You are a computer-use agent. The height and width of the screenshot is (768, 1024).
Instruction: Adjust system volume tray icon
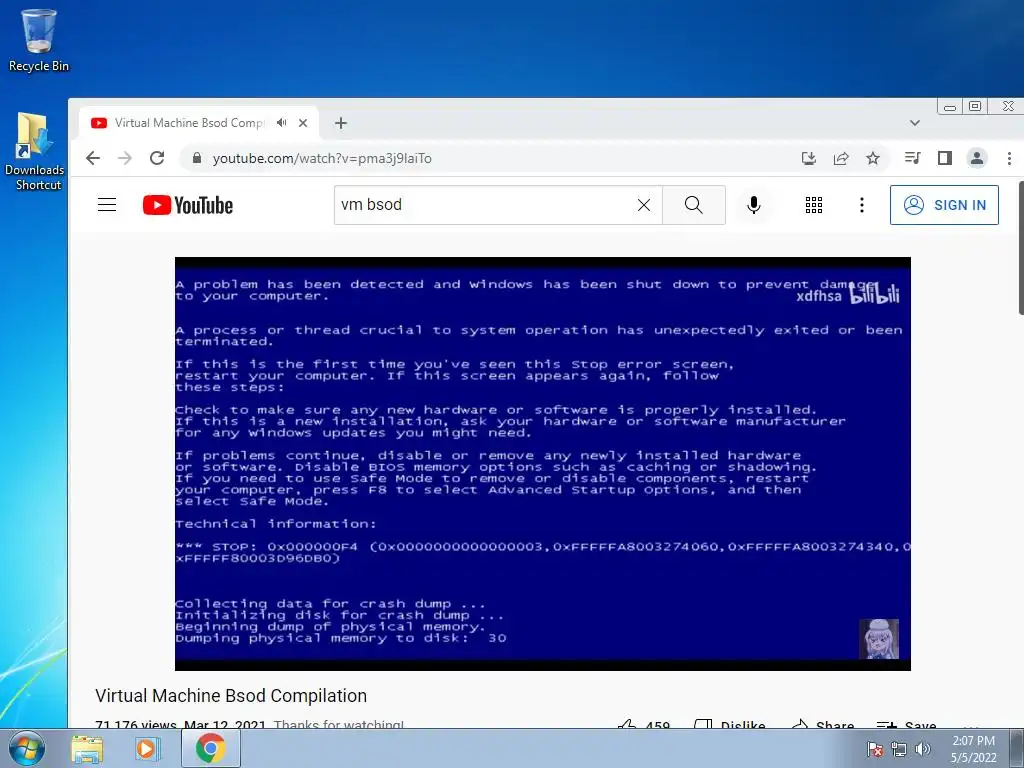click(922, 750)
